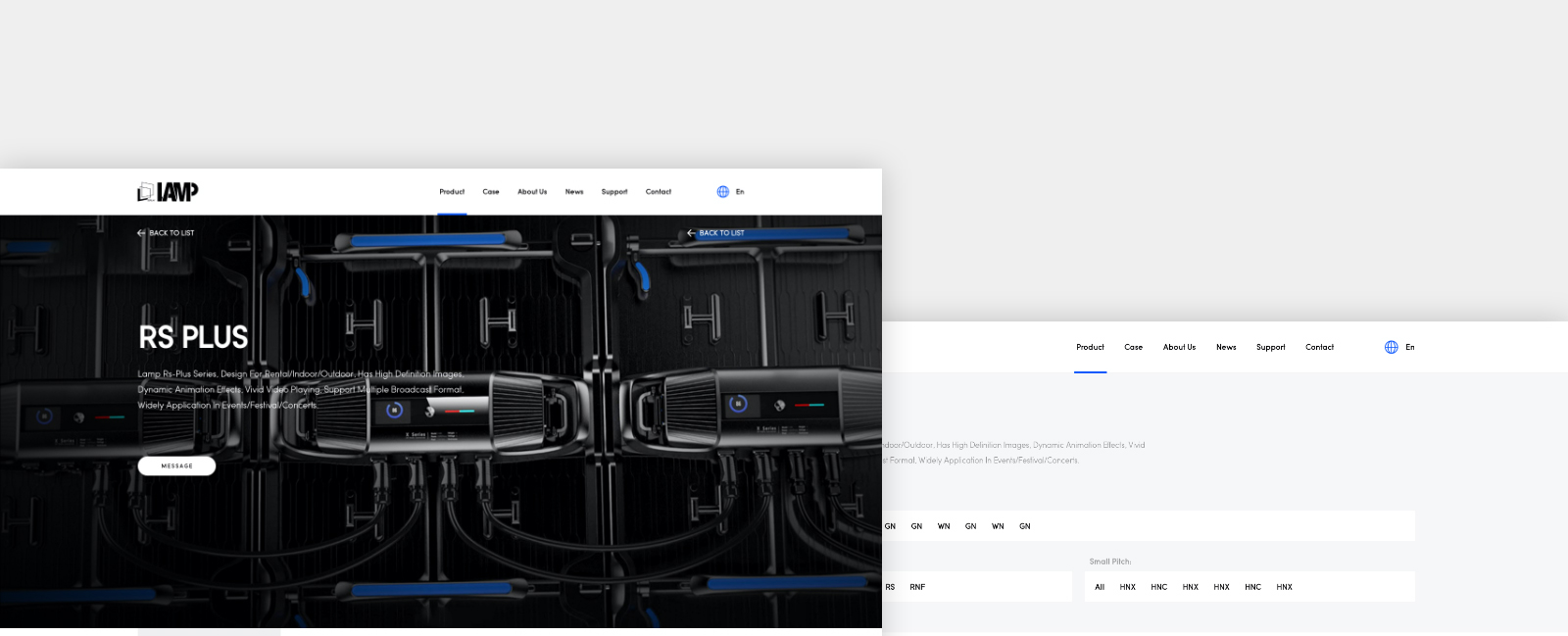Select the first WN filter option
This screenshot has width=1568, height=636.
(944, 526)
